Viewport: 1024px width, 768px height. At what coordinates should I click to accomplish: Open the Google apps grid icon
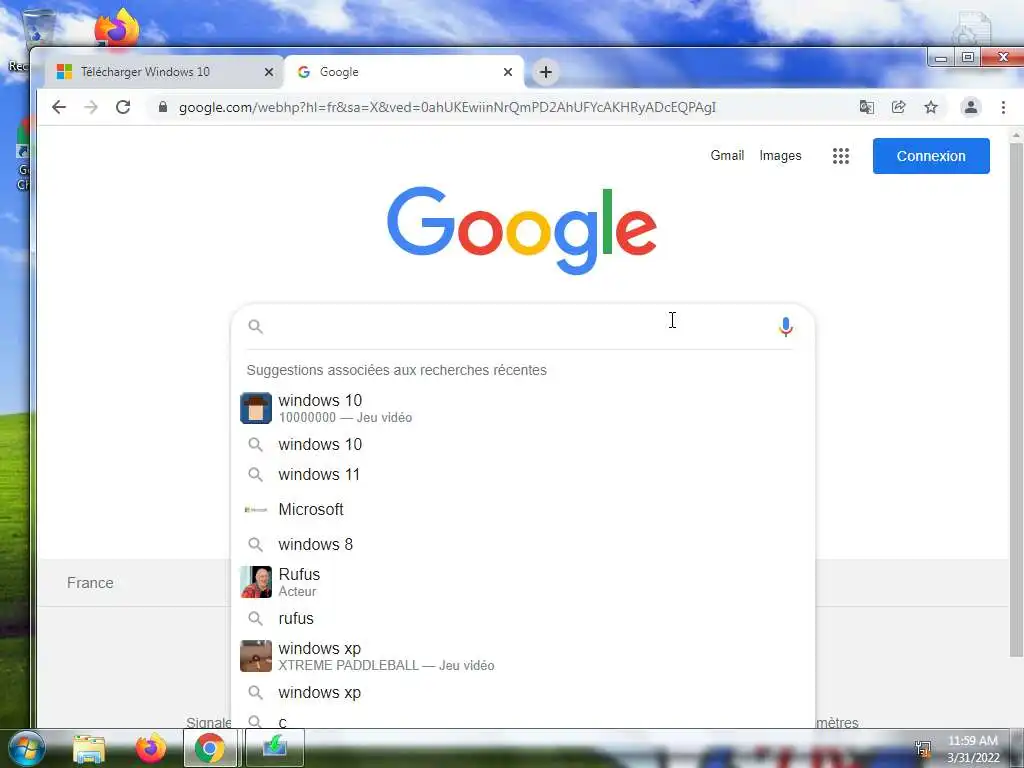[840, 155]
